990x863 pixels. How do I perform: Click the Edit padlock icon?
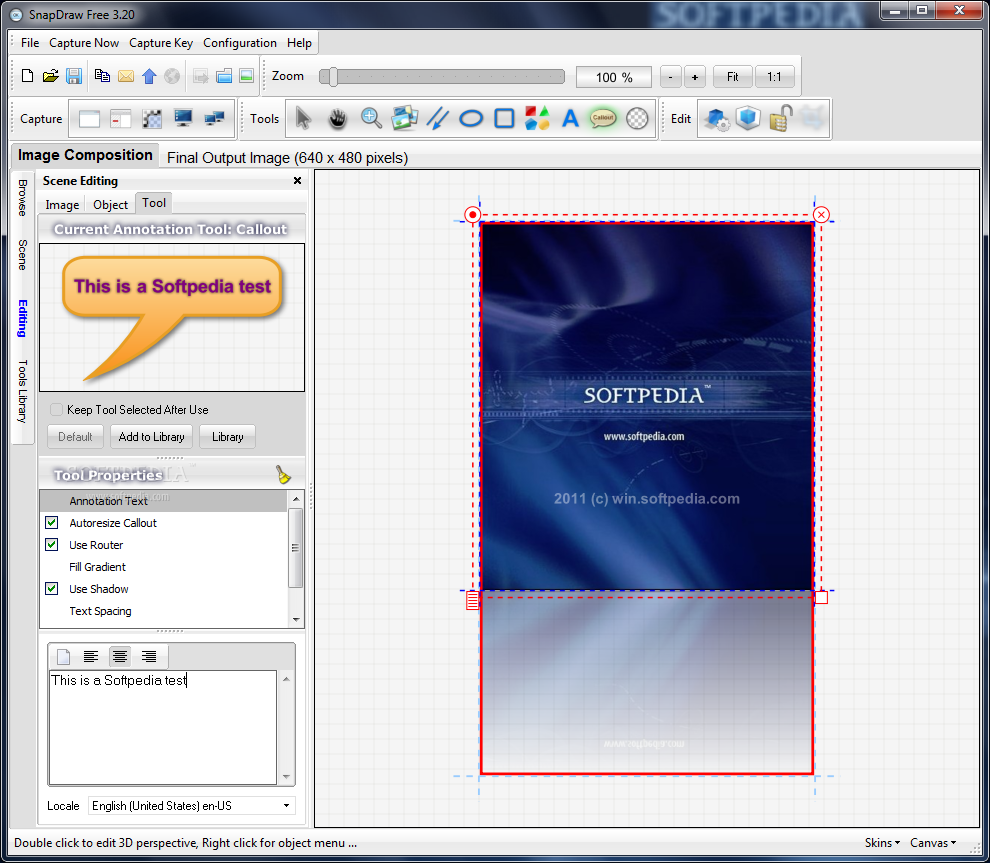pyautogui.click(x=781, y=118)
